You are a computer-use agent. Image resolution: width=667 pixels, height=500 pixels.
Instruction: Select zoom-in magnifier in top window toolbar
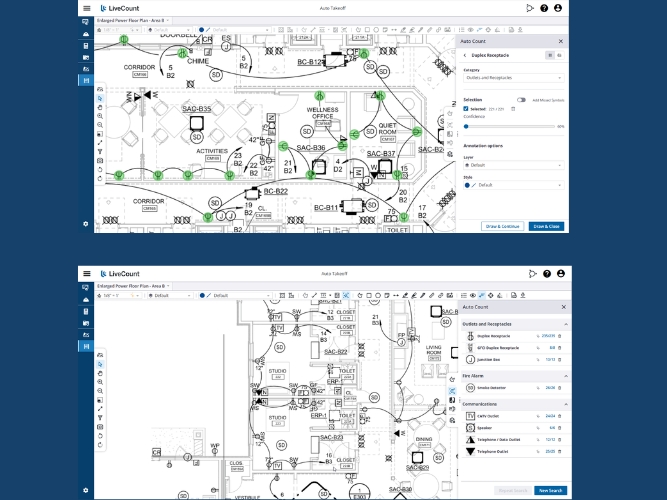pyautogui.click(x=100, y=116)
